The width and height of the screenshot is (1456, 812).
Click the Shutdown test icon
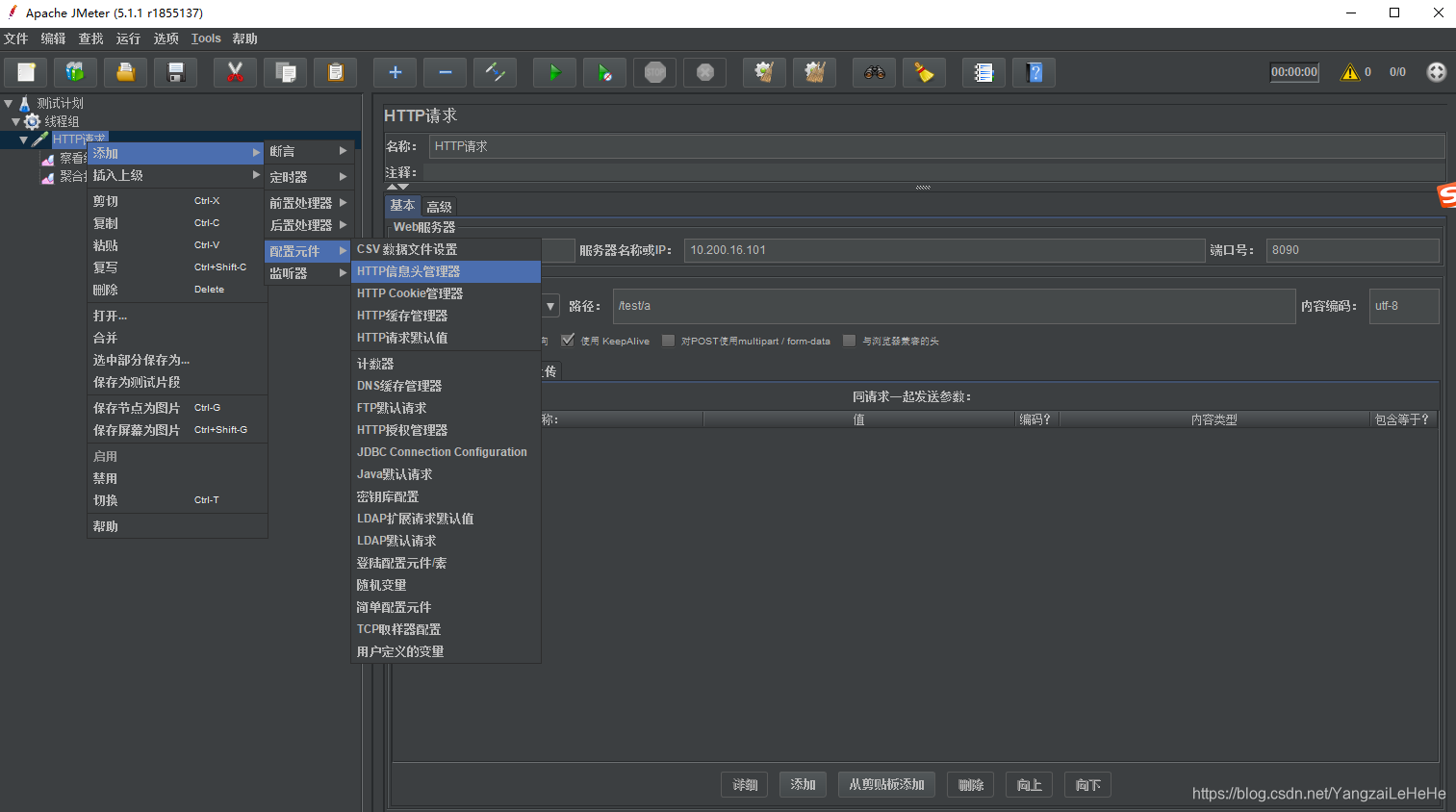(704, 72)
